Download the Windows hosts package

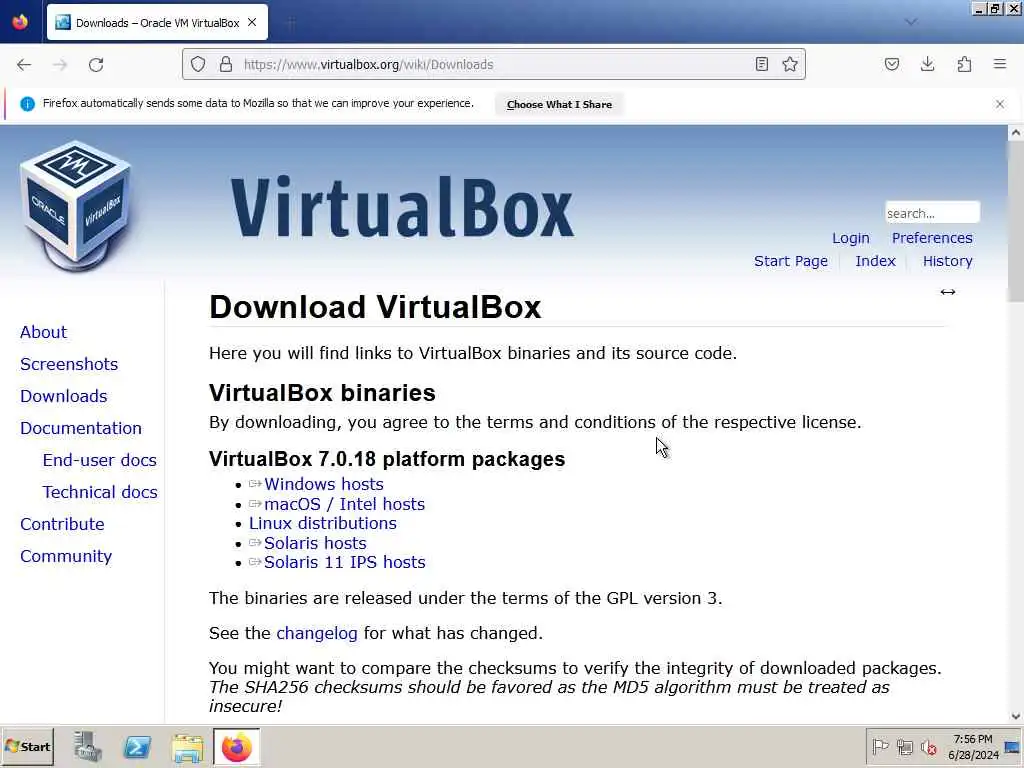pos(323,484)
